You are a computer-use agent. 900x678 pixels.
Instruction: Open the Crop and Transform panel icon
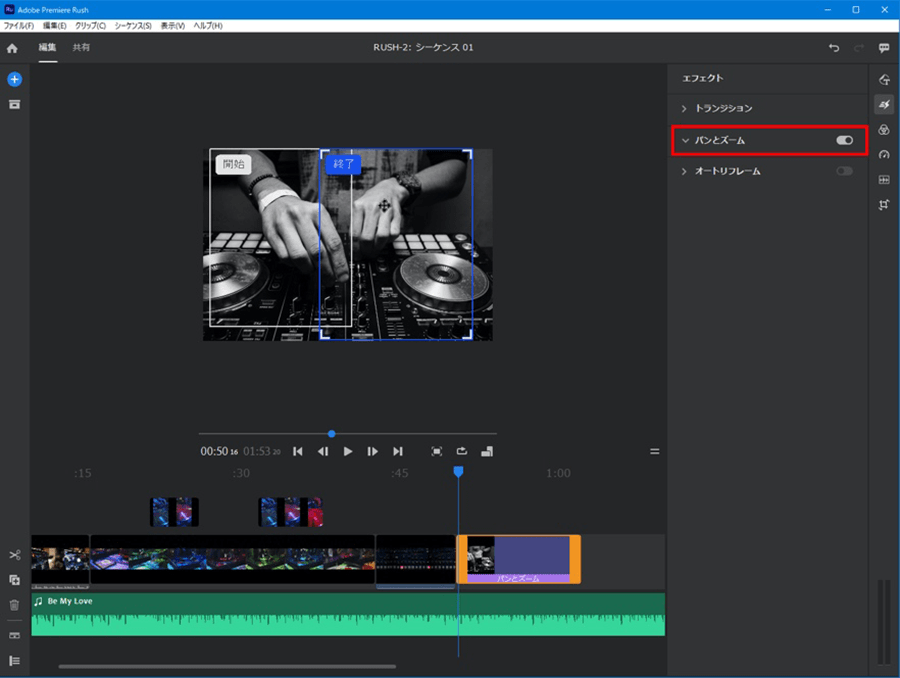(x=884, y=205)
